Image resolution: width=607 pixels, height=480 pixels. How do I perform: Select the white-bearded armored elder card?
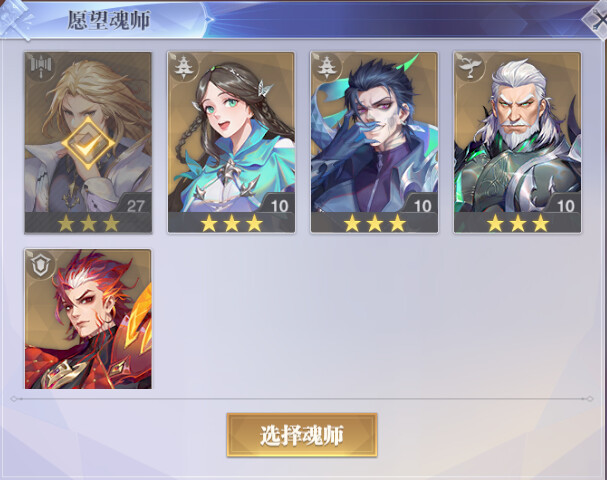pos(518,142)
